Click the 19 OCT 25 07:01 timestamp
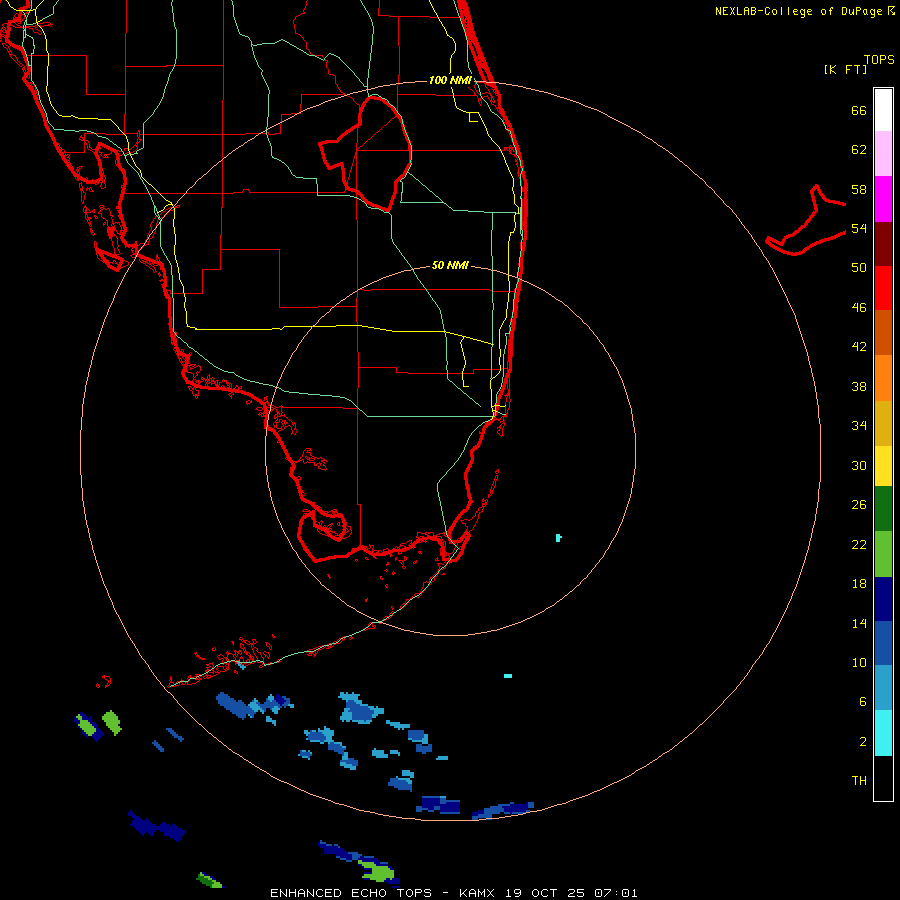 [x=572, y=893]
